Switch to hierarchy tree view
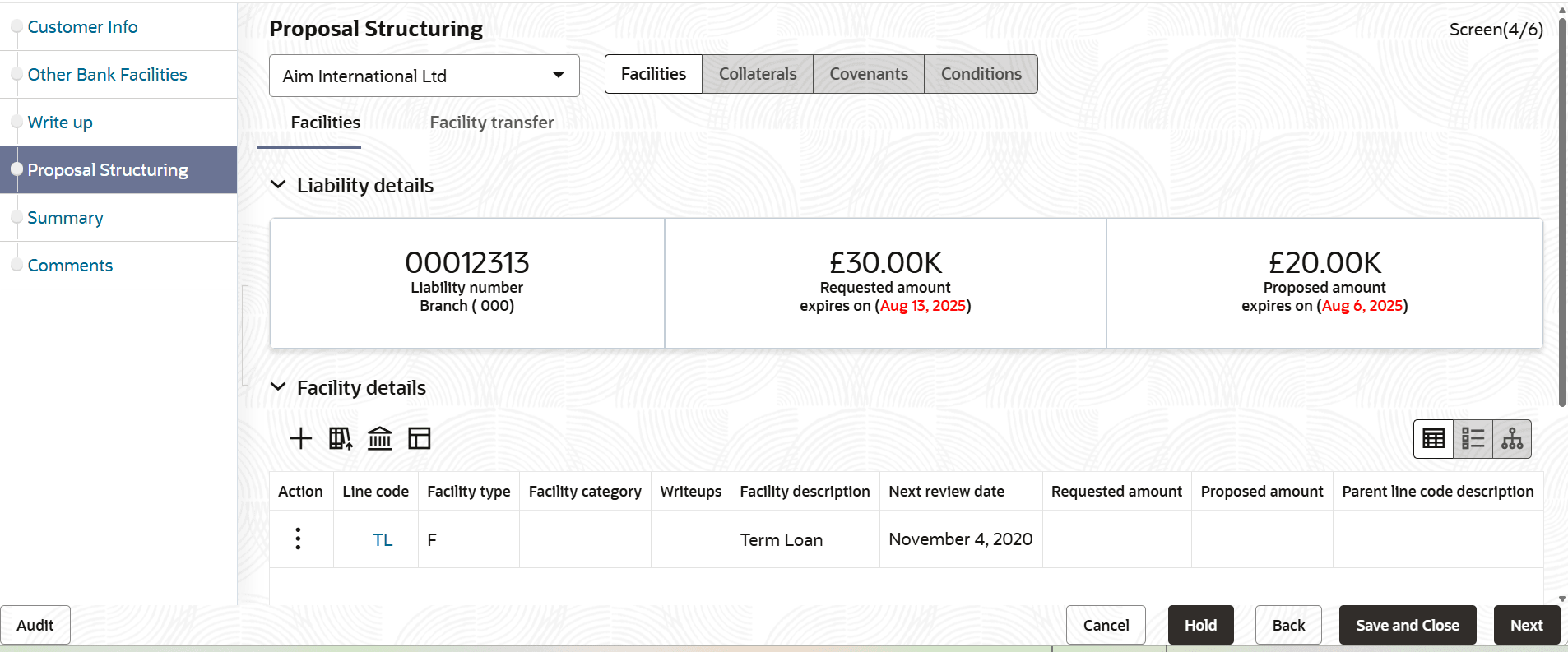 (1512, 439)
